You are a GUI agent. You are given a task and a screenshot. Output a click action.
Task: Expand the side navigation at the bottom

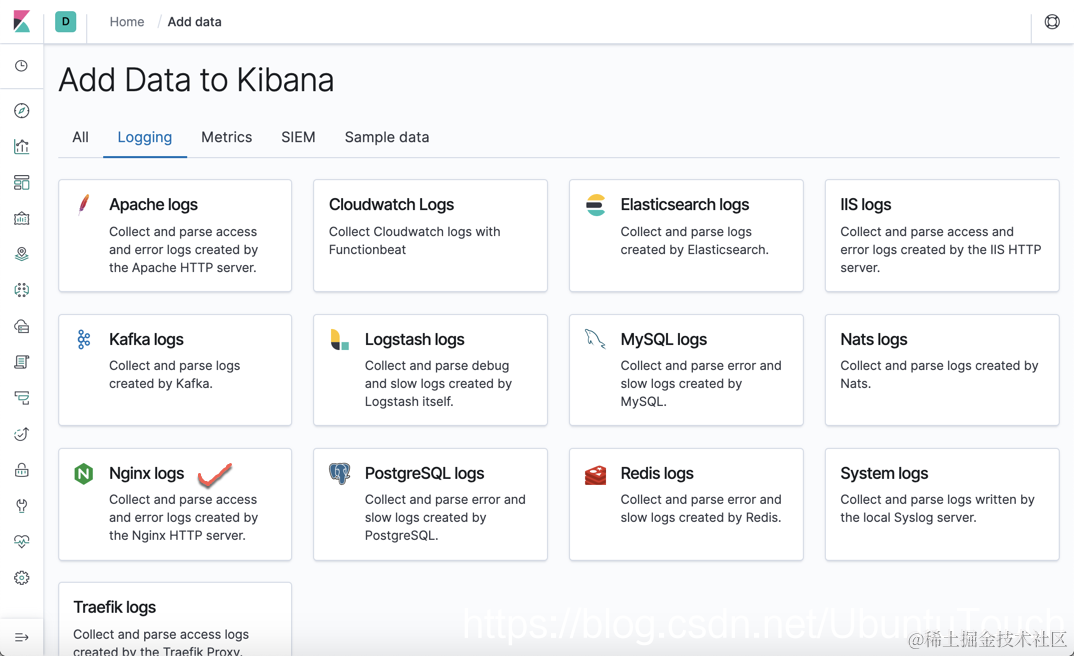click(21, 637)
